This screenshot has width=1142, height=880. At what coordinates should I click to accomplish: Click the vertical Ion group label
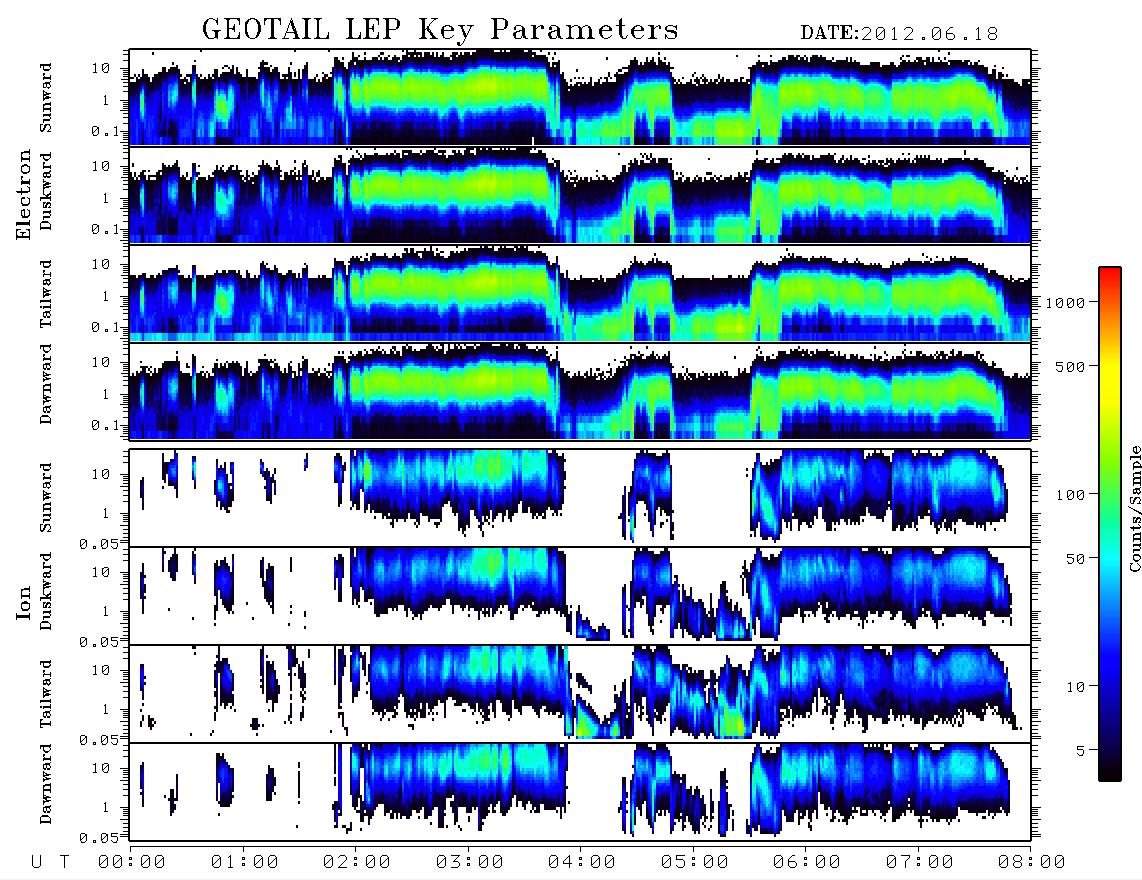24,602
